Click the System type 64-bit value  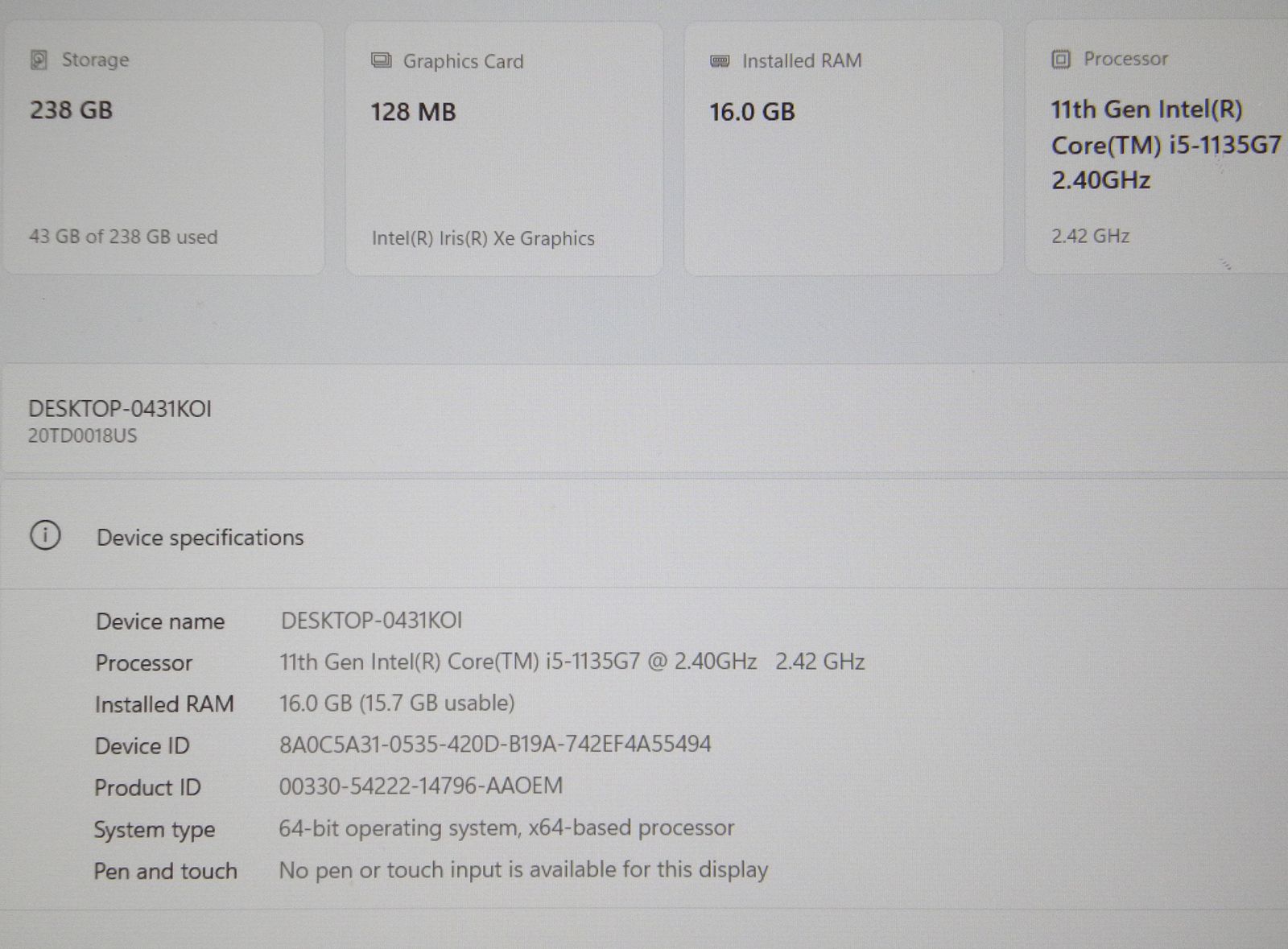pyautogui.click(x=506, y=828)
